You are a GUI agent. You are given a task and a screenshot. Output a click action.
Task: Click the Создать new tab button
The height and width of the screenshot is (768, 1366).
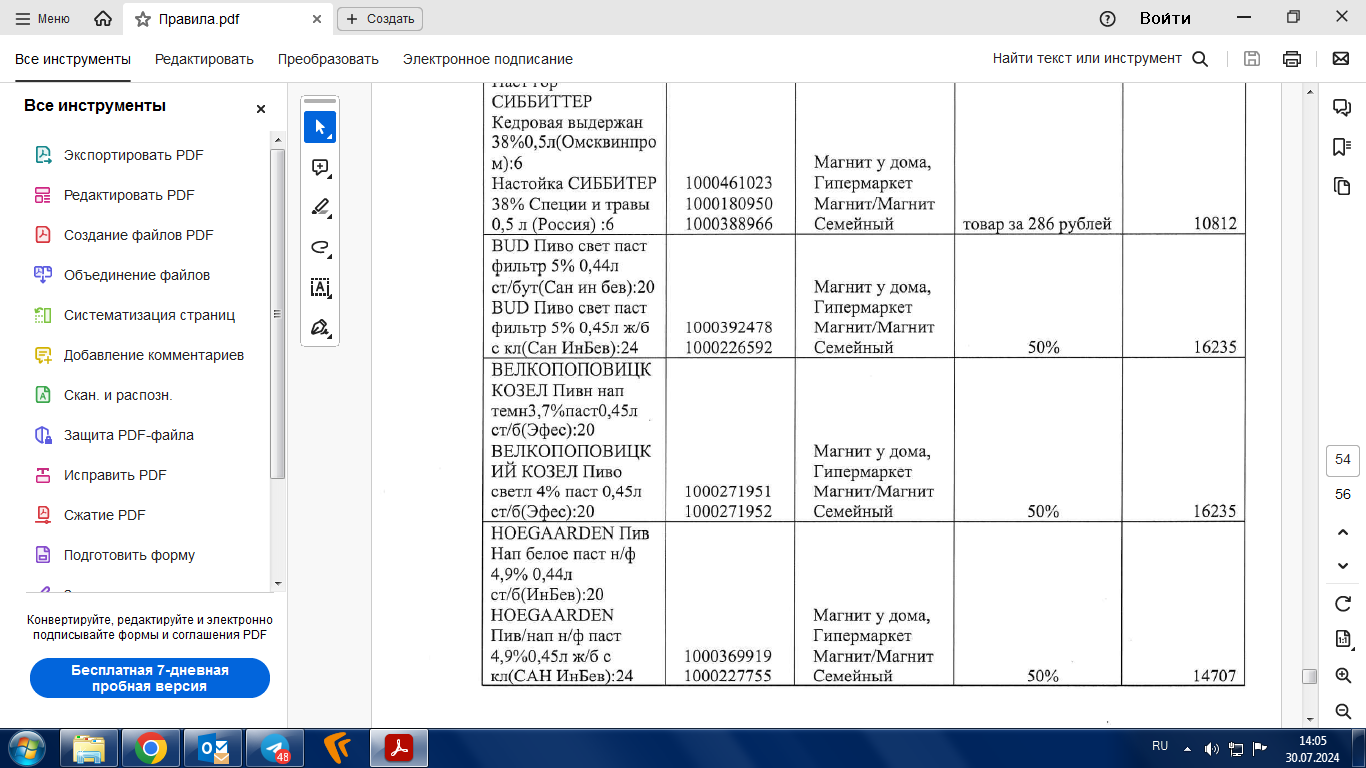pos(380,19)
